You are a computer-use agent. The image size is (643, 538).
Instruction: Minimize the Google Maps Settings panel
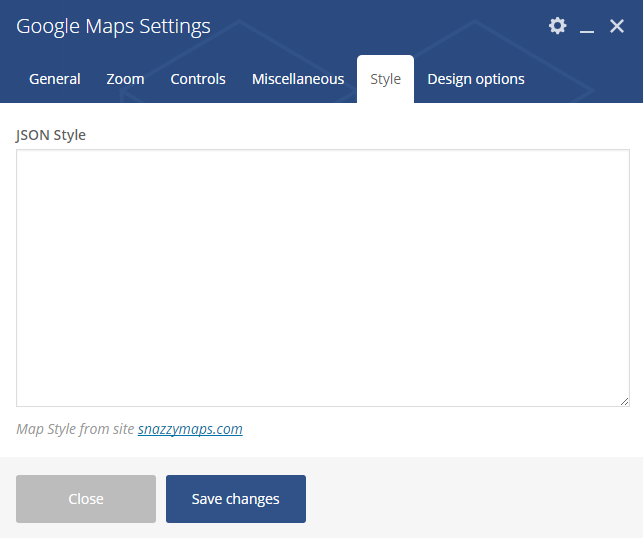[x=587, y=26]
